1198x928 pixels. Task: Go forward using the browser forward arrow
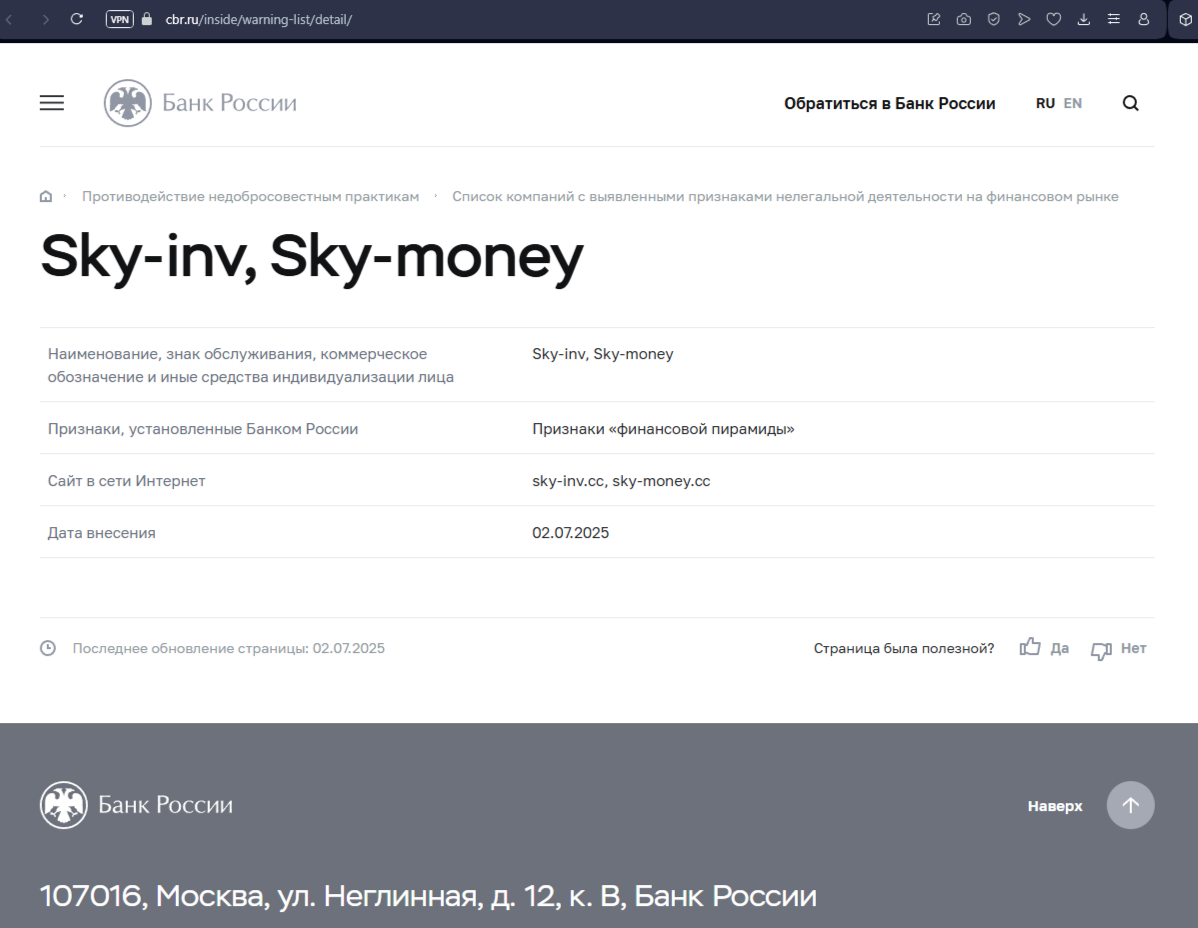coord(45,19)
